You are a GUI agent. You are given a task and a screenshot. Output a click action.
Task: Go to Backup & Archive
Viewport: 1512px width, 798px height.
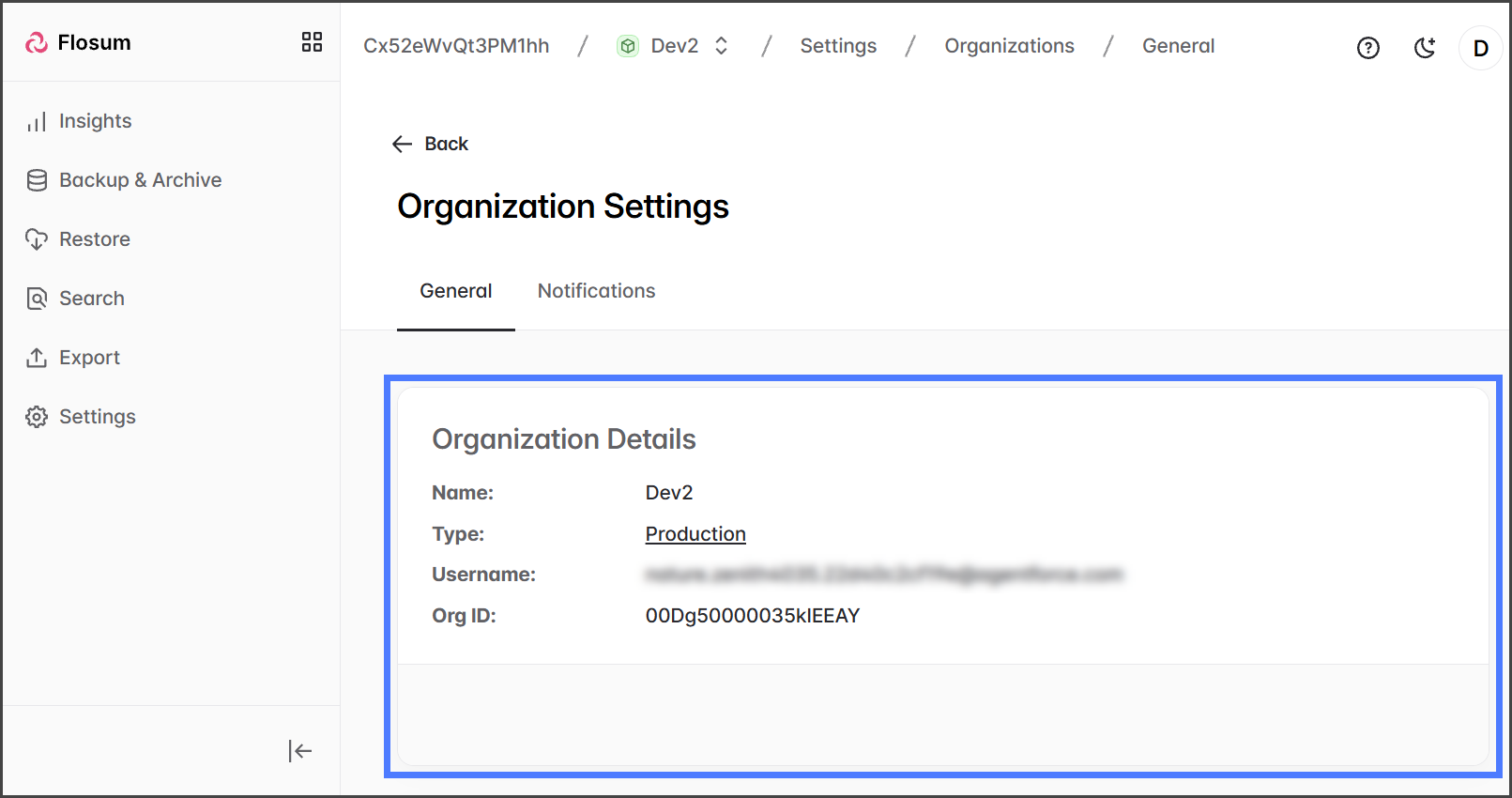coord(140,180)
